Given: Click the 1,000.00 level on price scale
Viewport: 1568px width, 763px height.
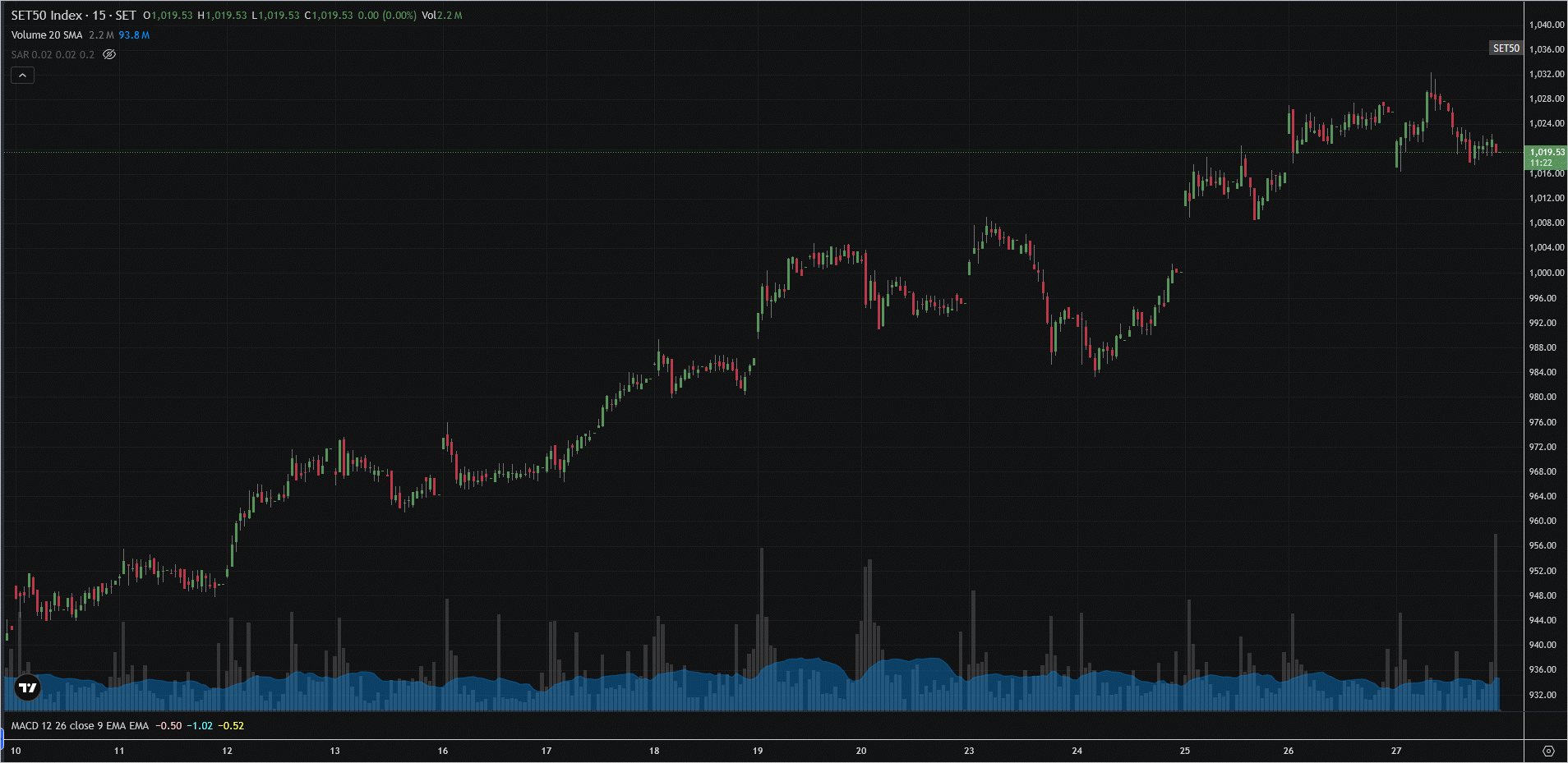Looking at the screenshot, I should (1546, 273).
